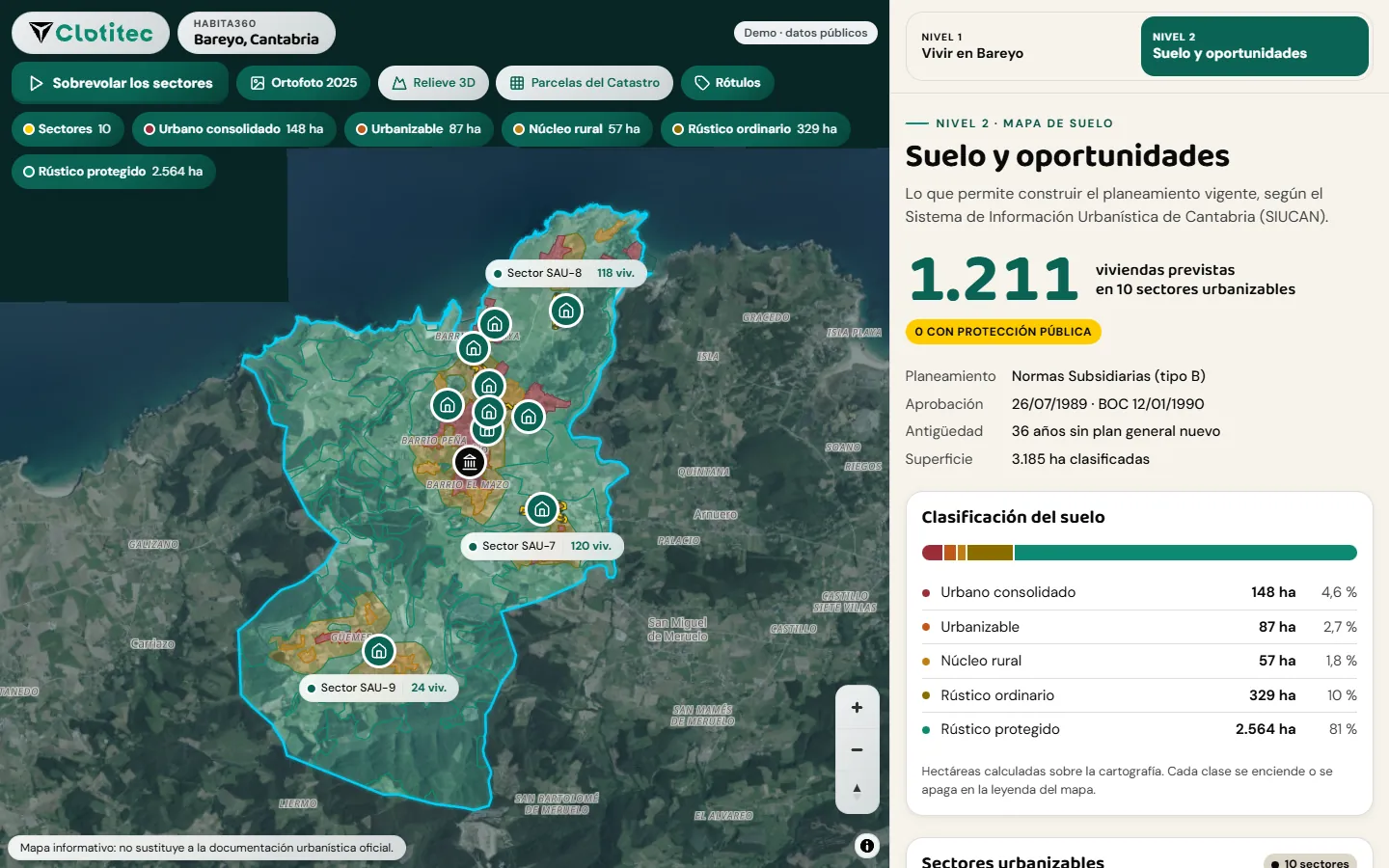Open the Sector SAU-8 118 viv. label
The image size is (1389, 868).
[x=564, y=273]
